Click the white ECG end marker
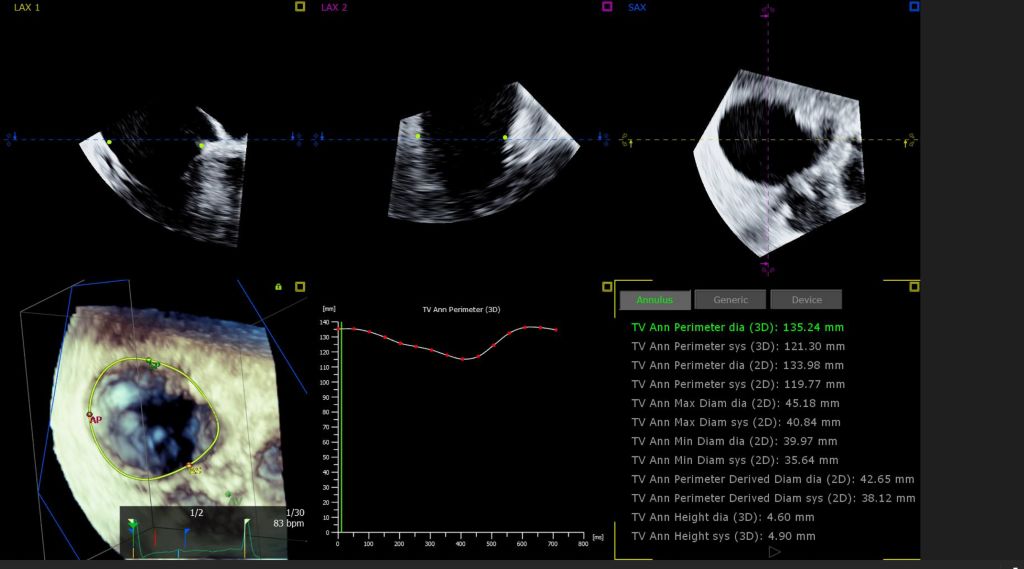 click(247, 523)
